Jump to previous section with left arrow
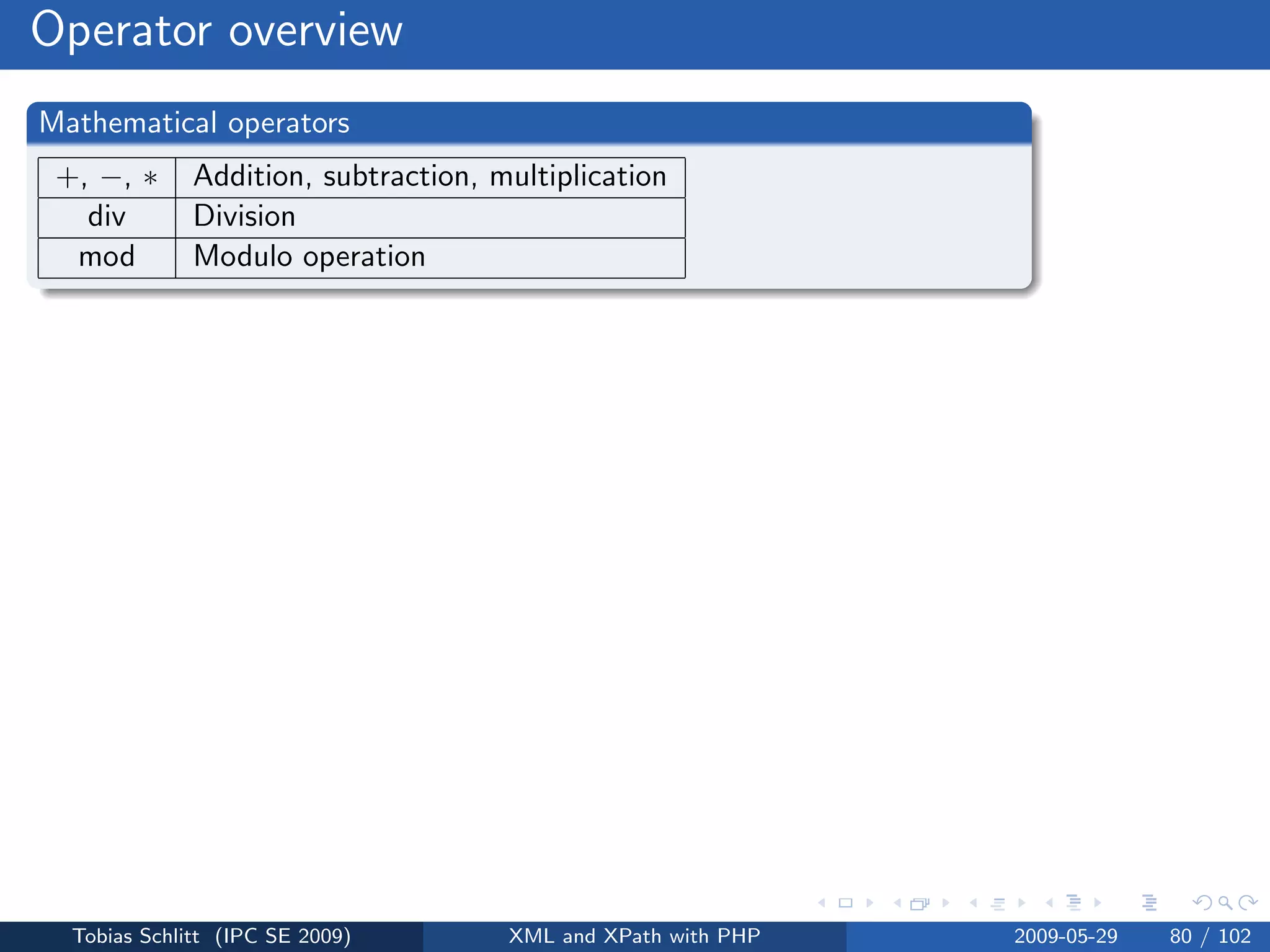The width and height of the screenshot is (1270, 952). click(x=1049, y=903)
